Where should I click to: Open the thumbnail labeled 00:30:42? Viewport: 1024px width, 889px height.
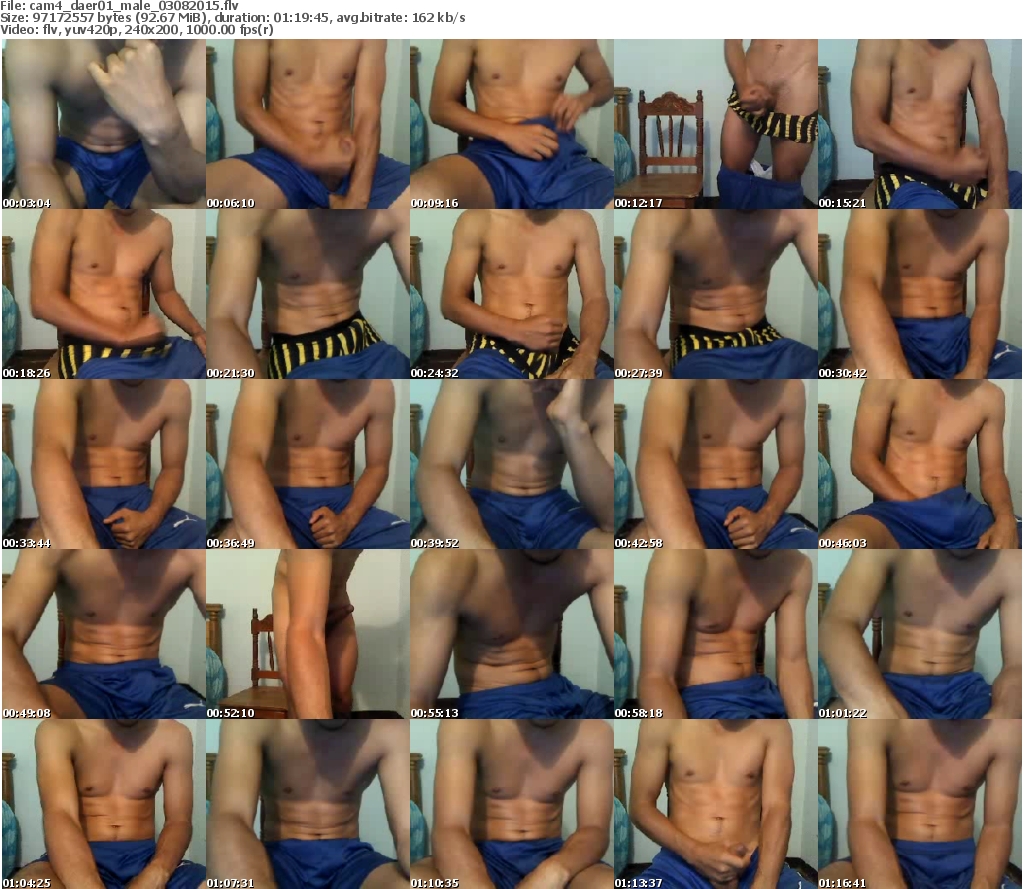pos(920,294)
